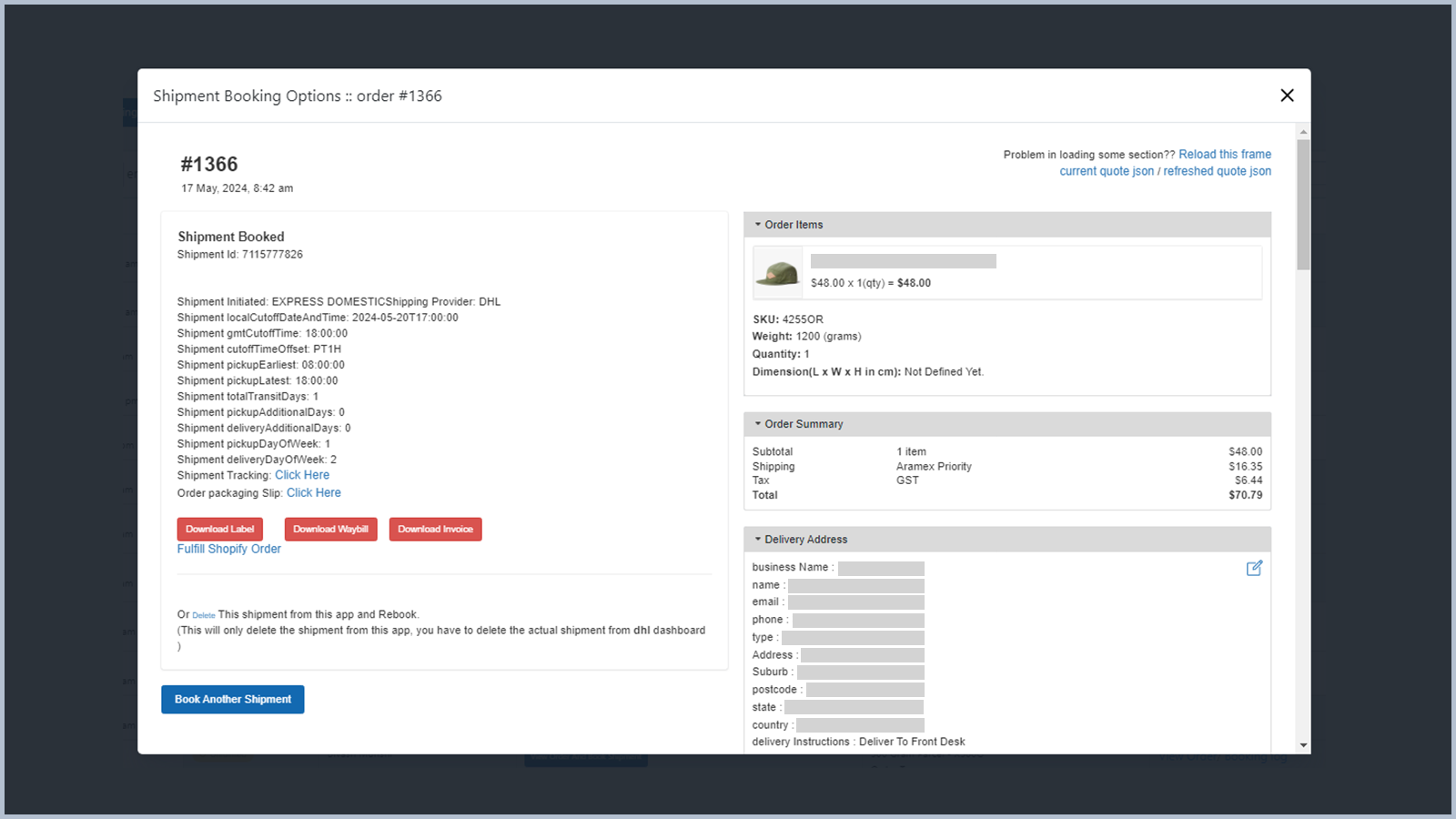
Task: Collapse the Order Items section
Action: tap(788, 225)
